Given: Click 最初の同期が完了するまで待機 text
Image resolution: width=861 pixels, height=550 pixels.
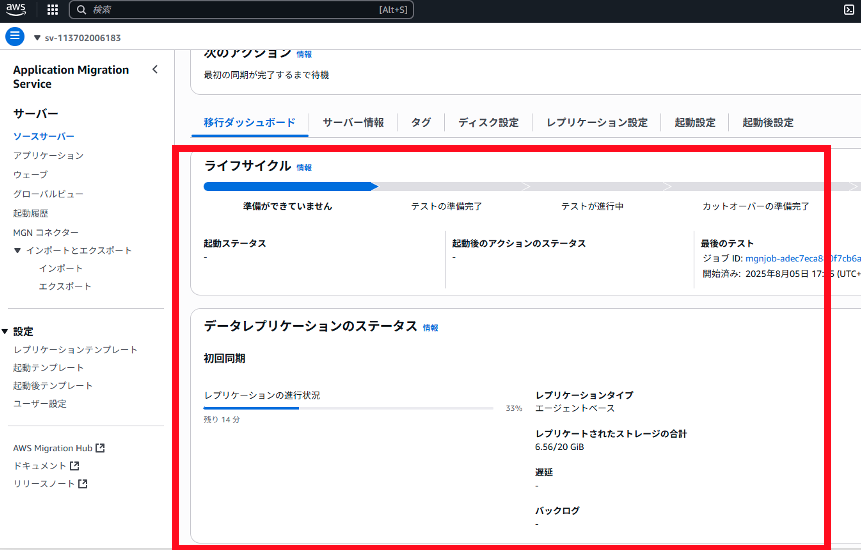Looking at the screenshot, I should click(266, 75).
